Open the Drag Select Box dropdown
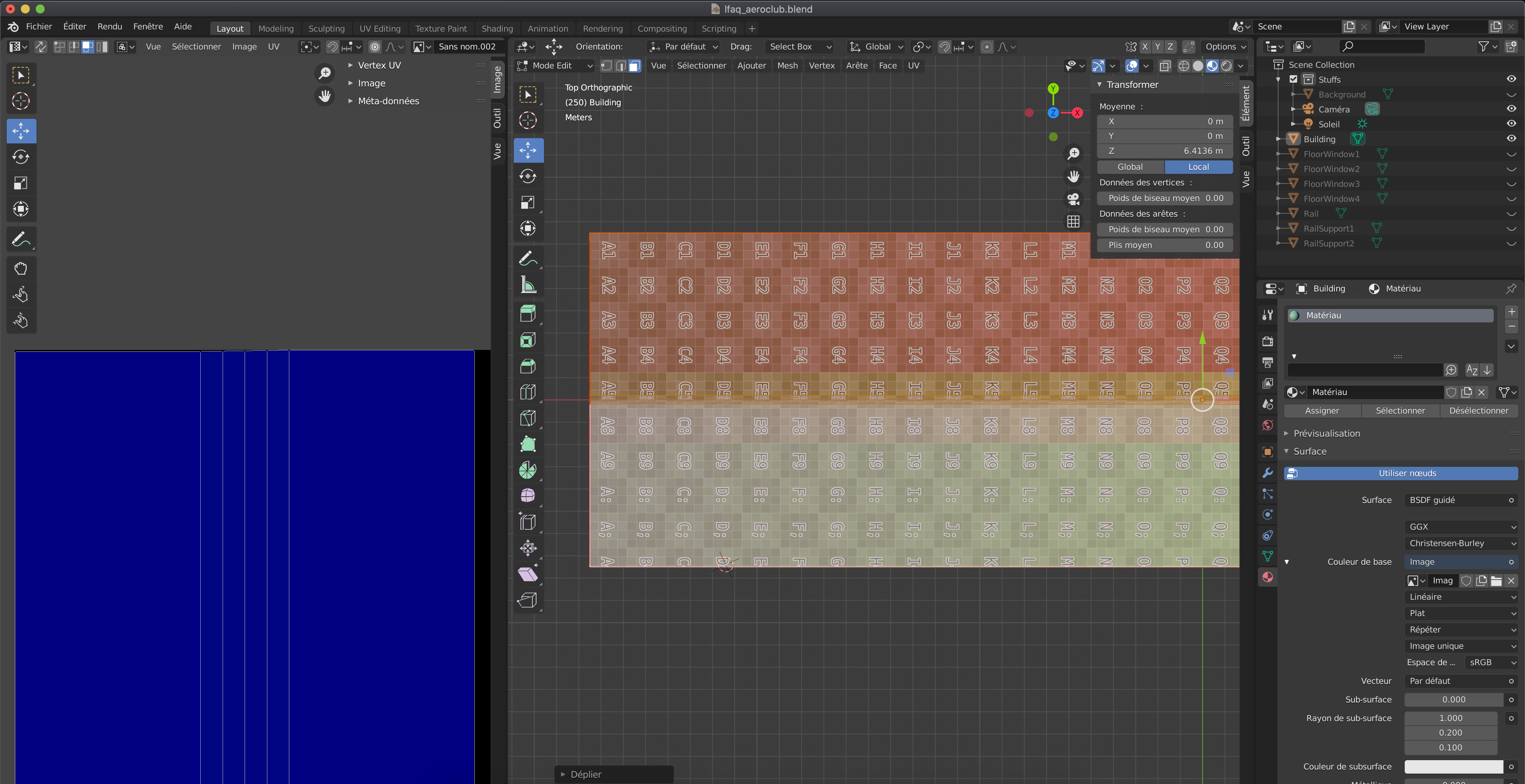The width and height of the screenshot is (1525, 784). point(799,46)
